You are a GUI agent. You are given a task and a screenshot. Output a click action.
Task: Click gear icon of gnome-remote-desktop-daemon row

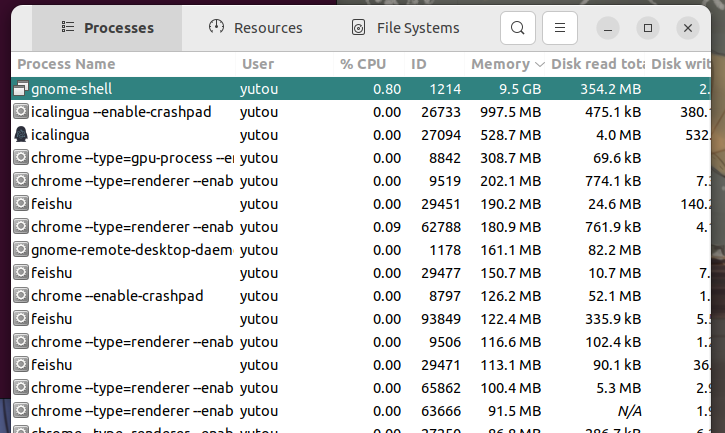coord(21,250)
